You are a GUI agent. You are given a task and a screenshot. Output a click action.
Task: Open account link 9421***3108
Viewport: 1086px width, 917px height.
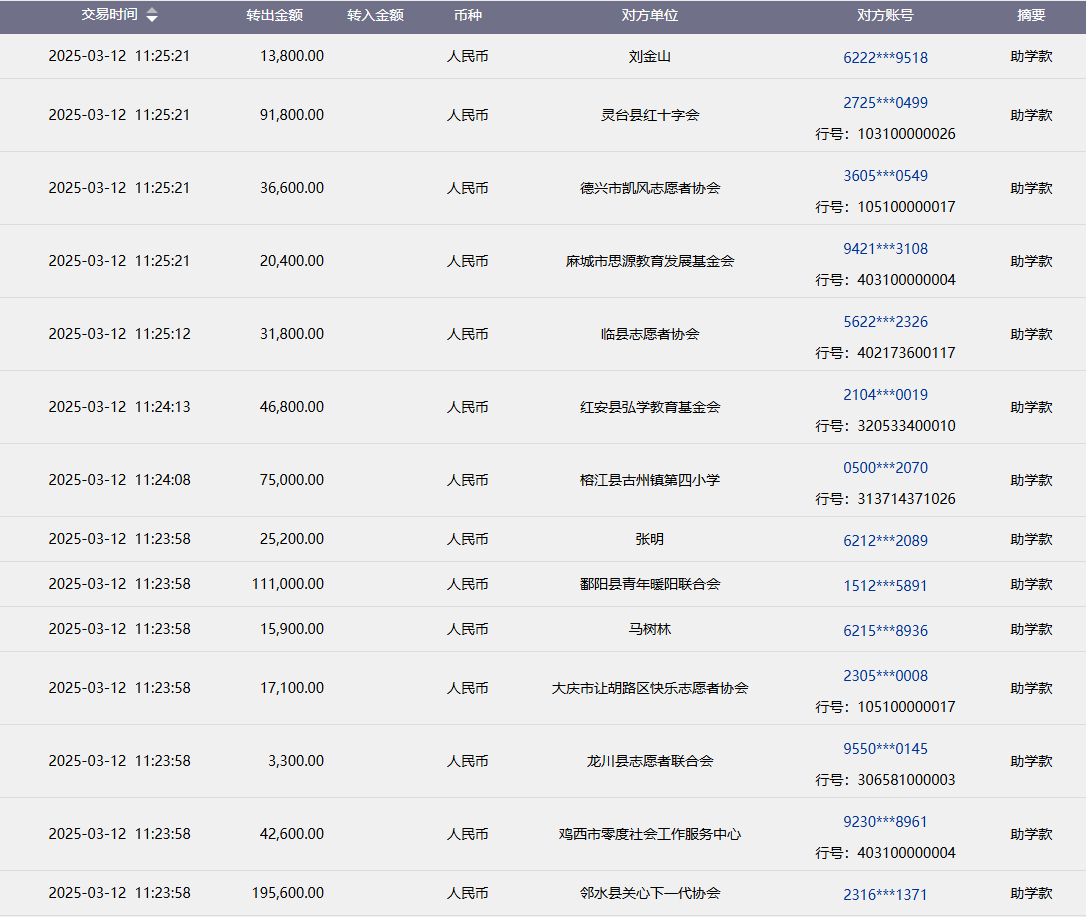885,248
